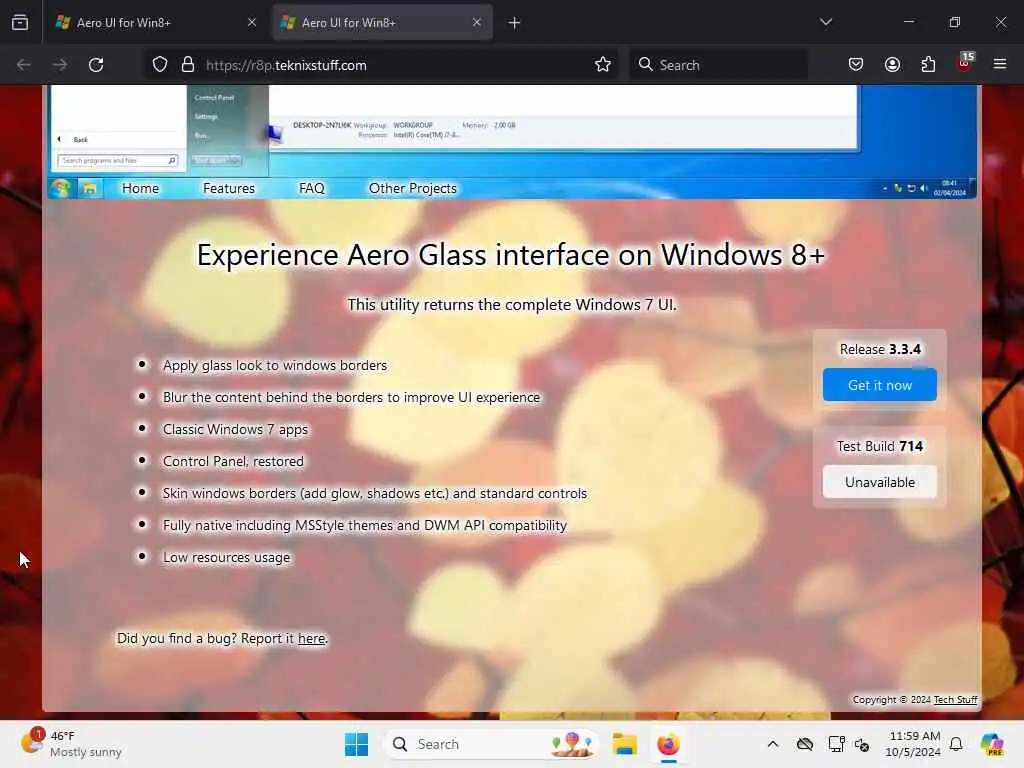
Task: Go forward to next page
Action: pos(59,65)
